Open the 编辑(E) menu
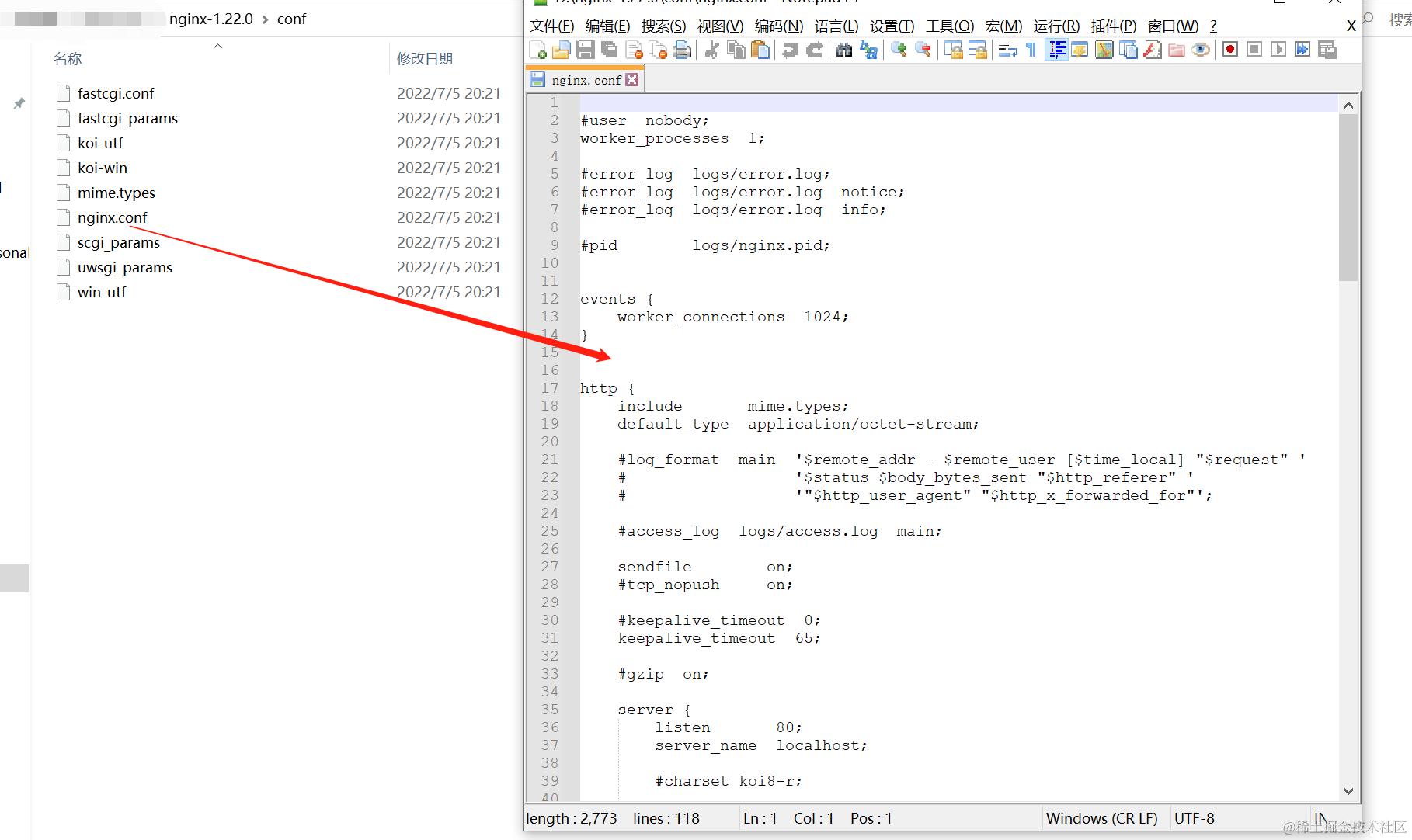Viewport: 1412px width, 840px height. (608, 26)
